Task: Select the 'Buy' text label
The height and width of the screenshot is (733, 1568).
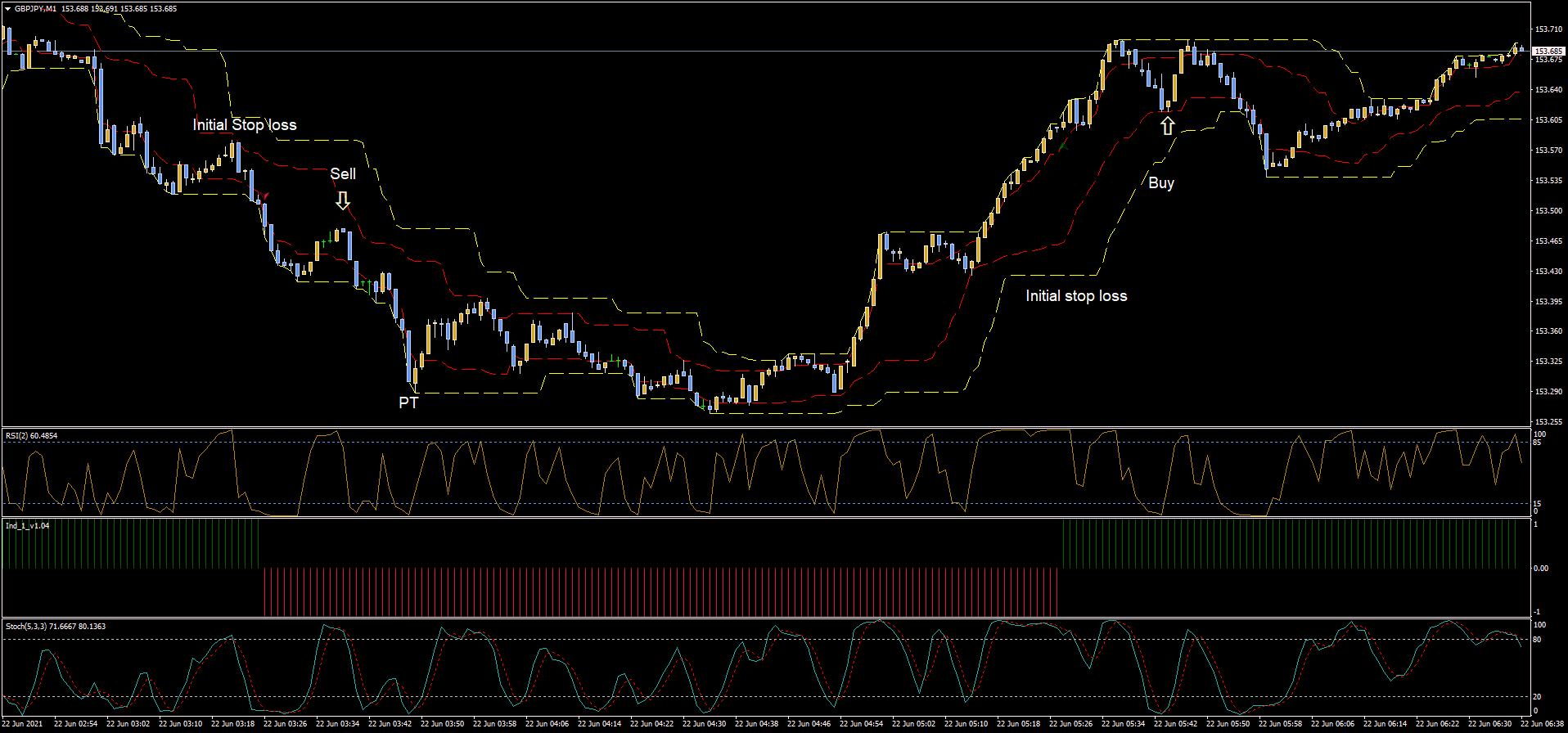Action: coord(1161,183)
